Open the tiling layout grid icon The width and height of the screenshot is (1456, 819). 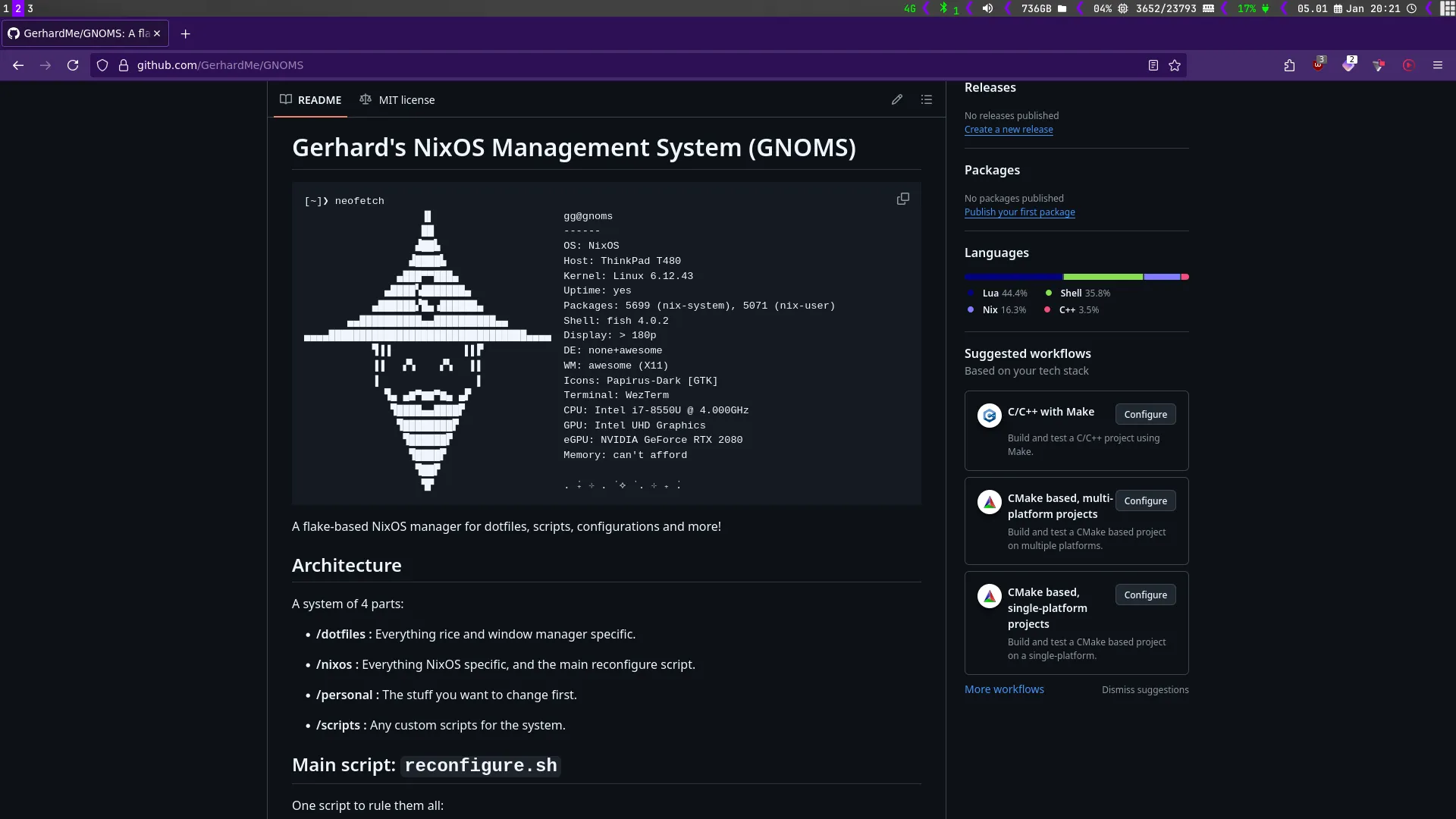pyautogui.click(x=1448, y=8)
